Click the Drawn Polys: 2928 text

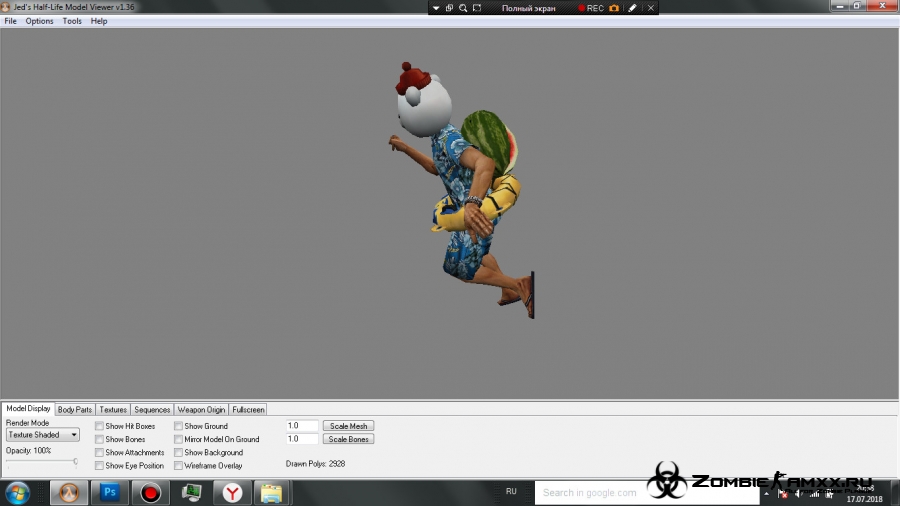point(315,464)
